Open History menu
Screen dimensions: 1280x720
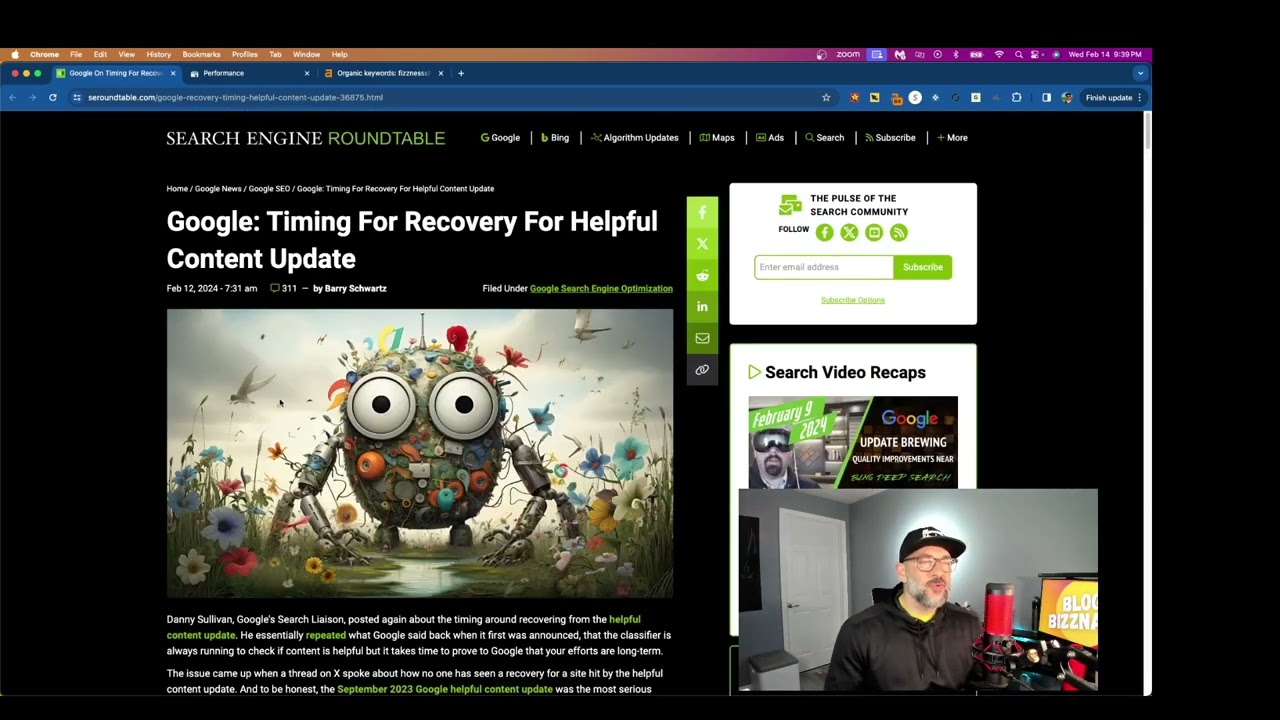tap(158, 54)
